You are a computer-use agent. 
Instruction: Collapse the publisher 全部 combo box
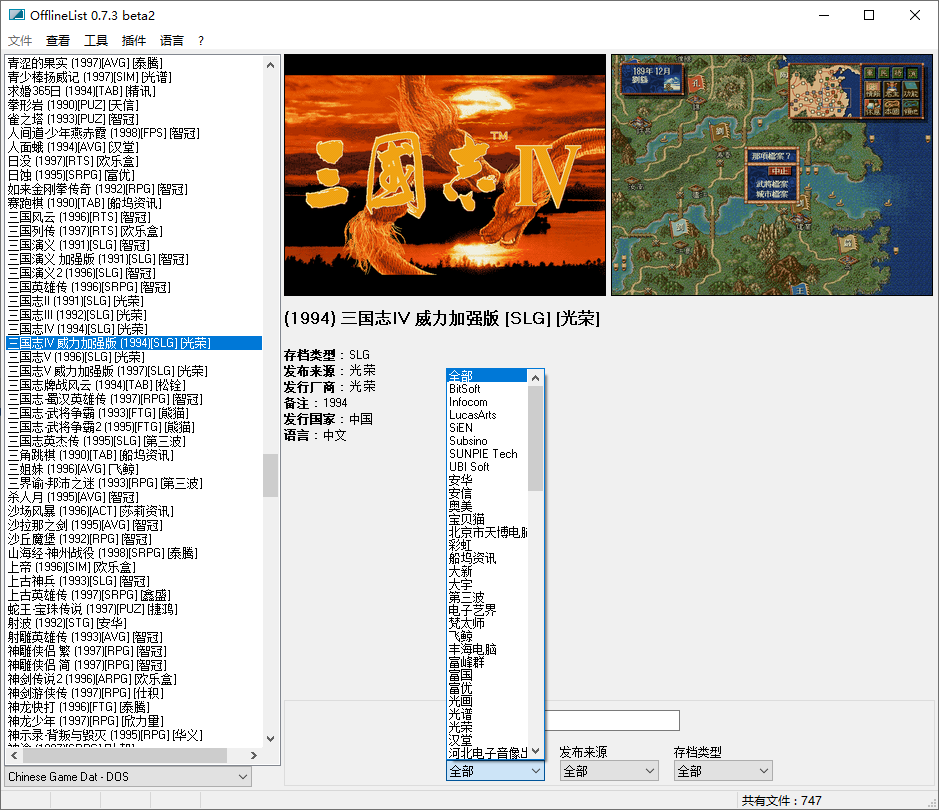(495, 771)
